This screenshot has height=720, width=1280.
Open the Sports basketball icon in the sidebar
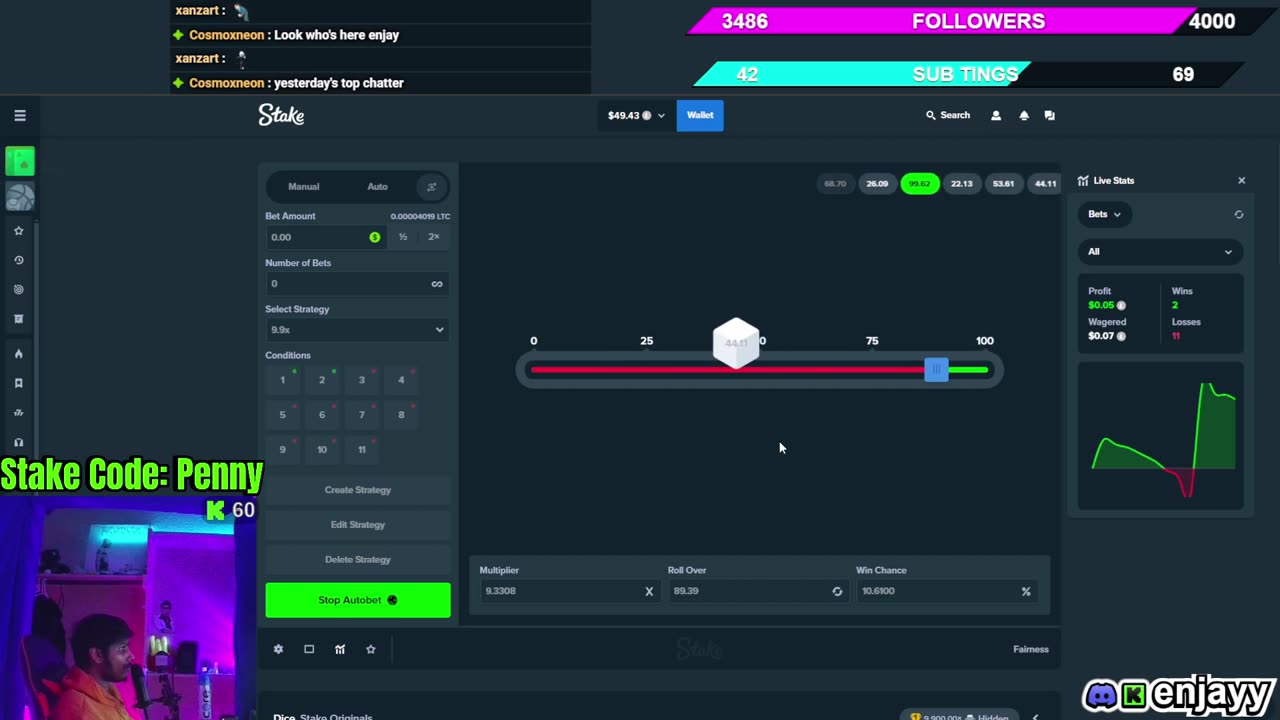tap(20, 197)
